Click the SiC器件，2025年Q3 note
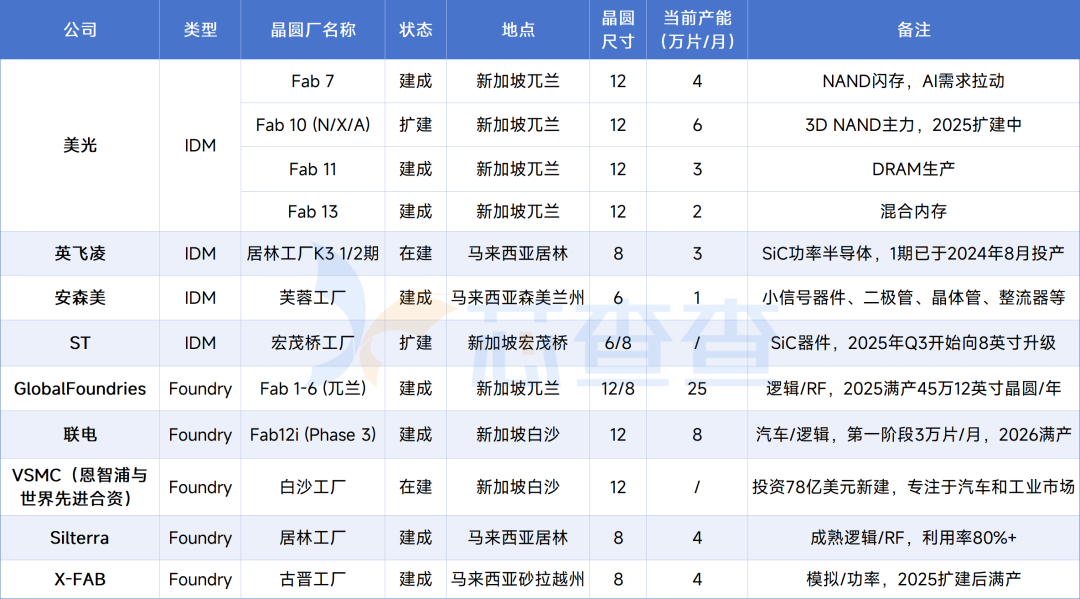This screenshot has width=1080, height=599. (913, 343)
